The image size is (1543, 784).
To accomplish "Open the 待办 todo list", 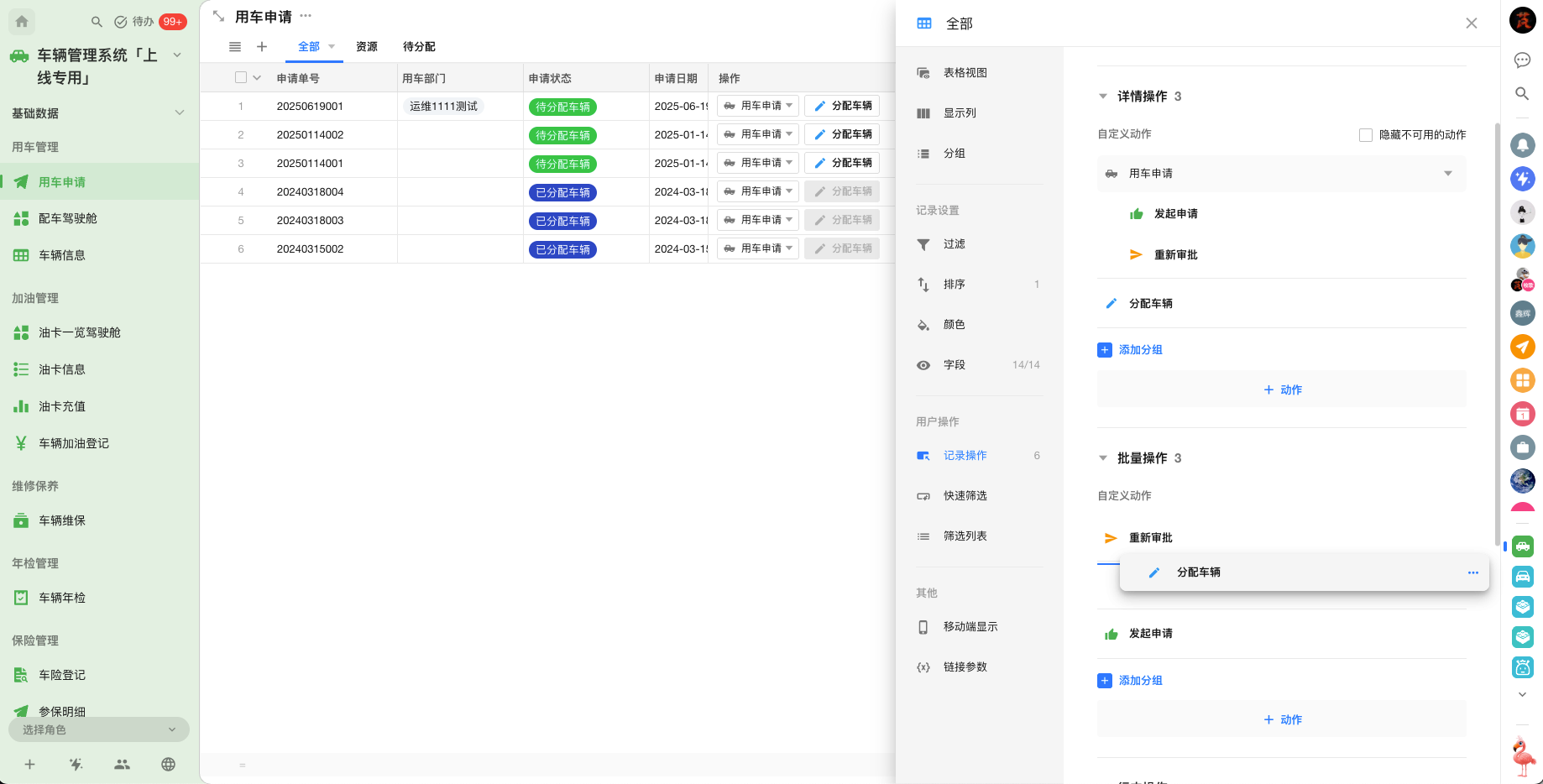I will pos(134,22).
